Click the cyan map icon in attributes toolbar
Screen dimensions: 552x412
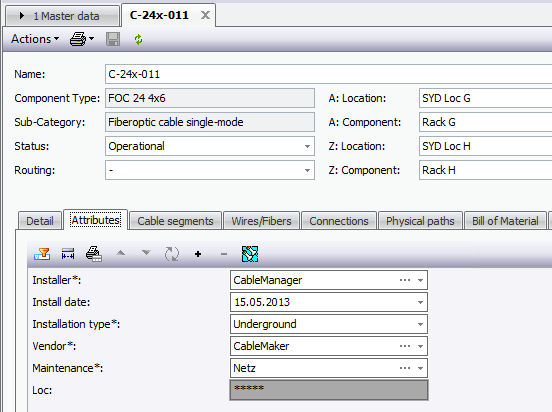point(250,254)
